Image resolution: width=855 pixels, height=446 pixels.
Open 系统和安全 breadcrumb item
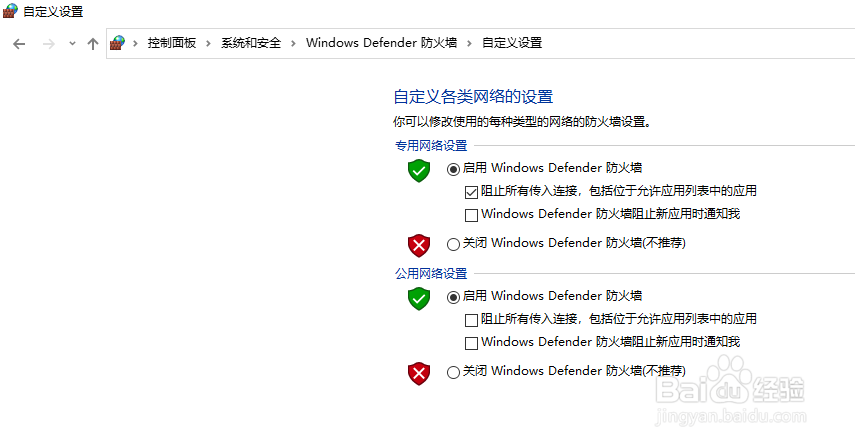click(x=251, y=43)
